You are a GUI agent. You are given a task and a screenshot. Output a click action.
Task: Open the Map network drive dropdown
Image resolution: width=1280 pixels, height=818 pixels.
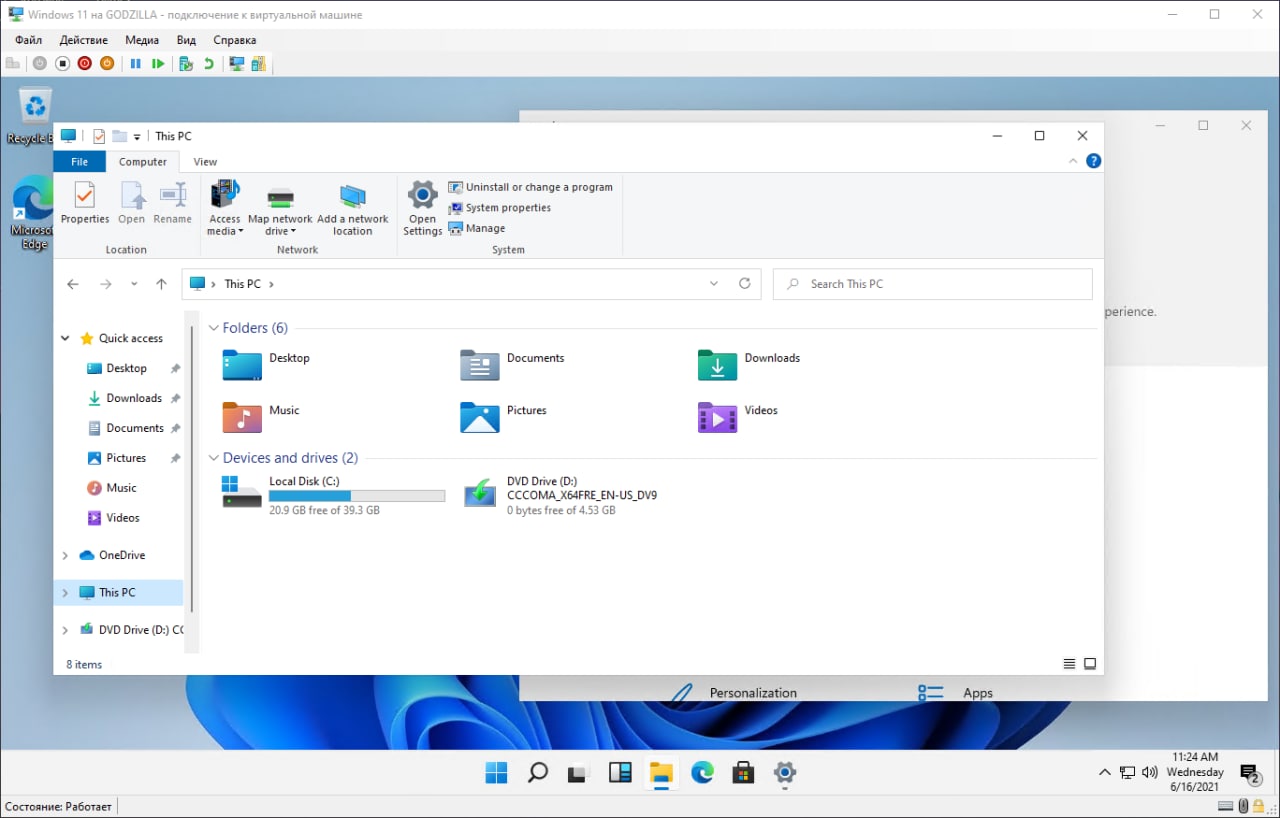click(x=280, y=208)
